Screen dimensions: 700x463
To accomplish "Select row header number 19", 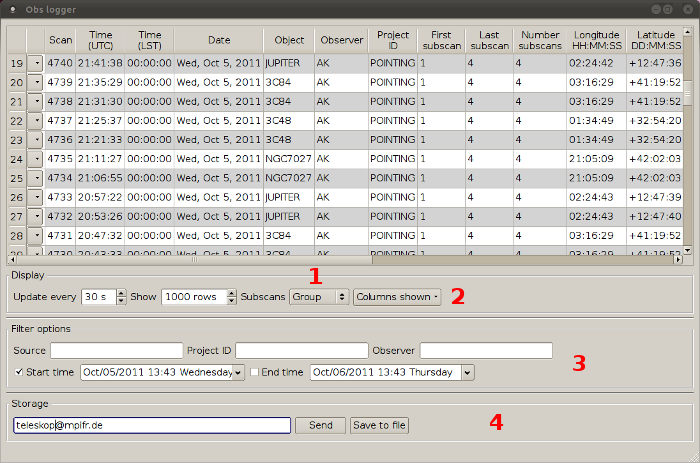I will (x=17, y=63).
